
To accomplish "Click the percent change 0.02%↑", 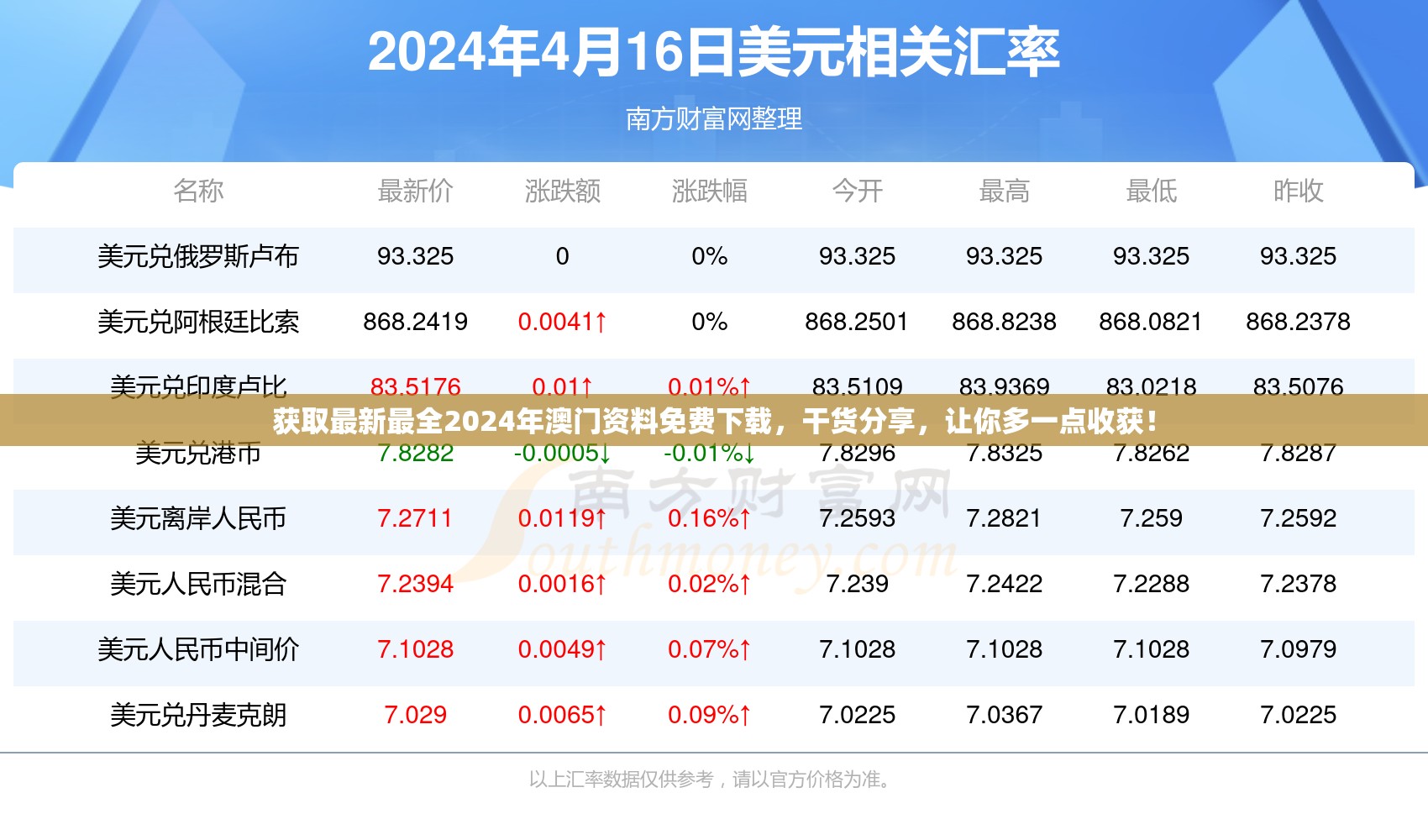I will coord(709,584).
